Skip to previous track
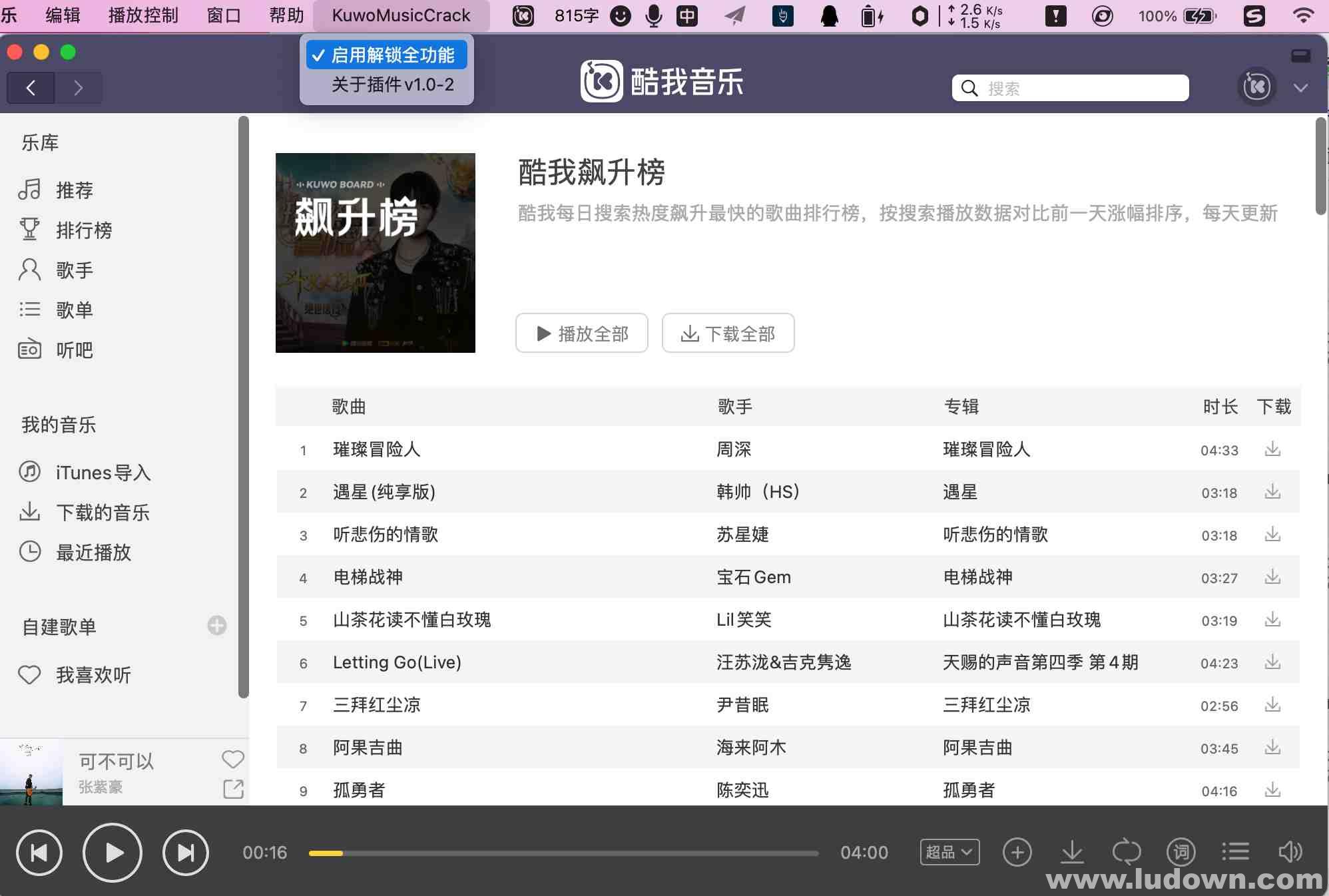The image size is (1329, 896). (x=39, y=853)
